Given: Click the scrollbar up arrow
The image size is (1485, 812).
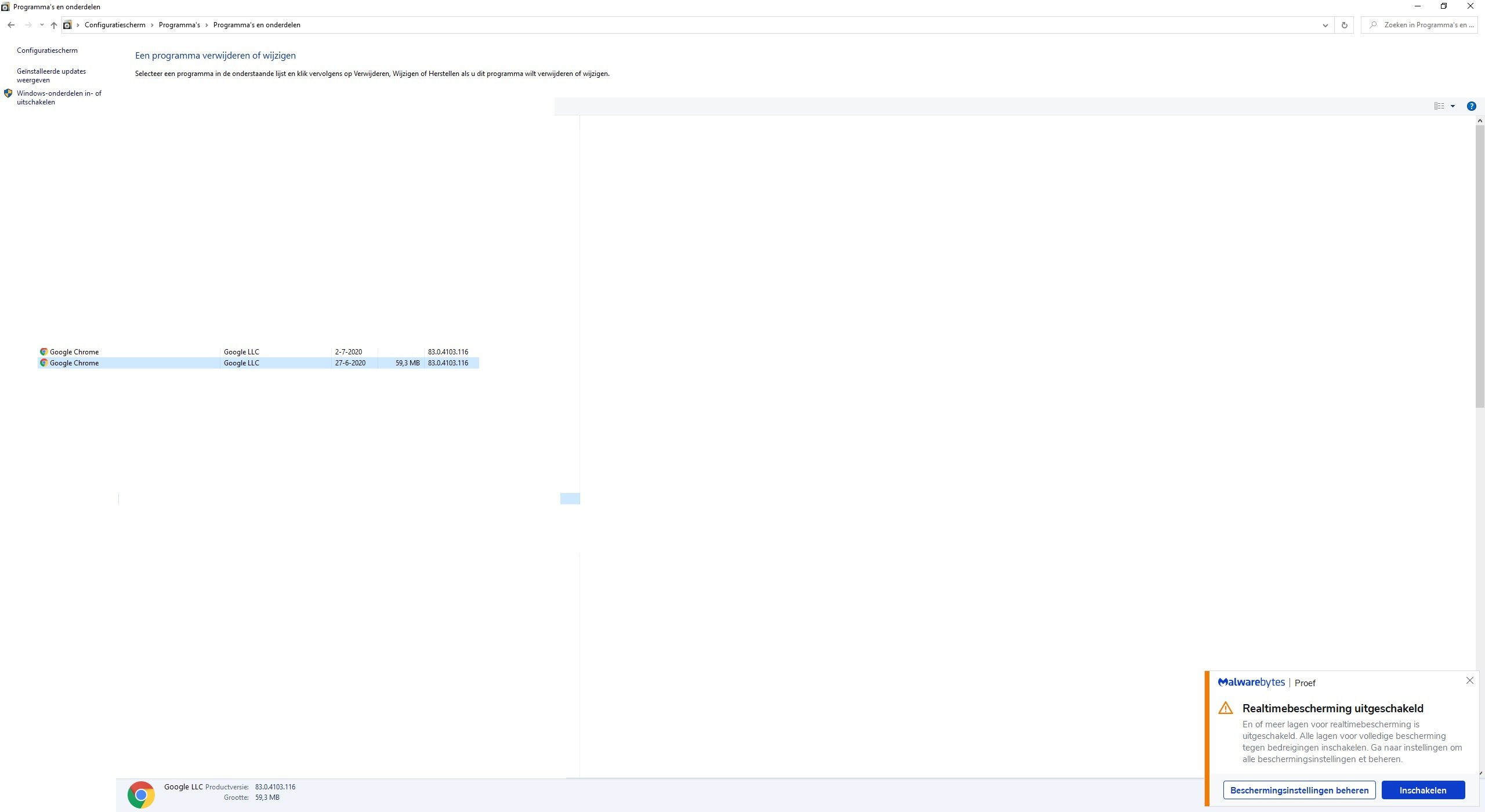Looking at the screenshot, I should (1480, 120).
